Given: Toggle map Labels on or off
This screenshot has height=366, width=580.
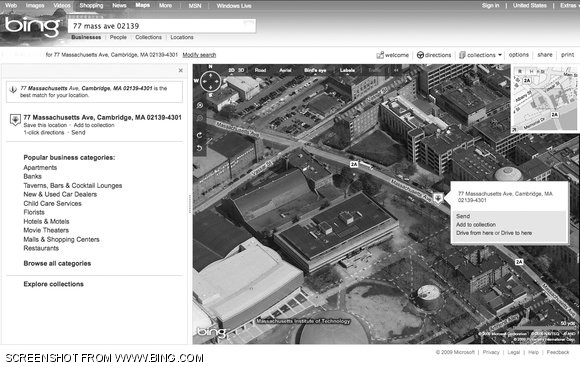Looking at the screenshot, I should click(x=347, y=70).
